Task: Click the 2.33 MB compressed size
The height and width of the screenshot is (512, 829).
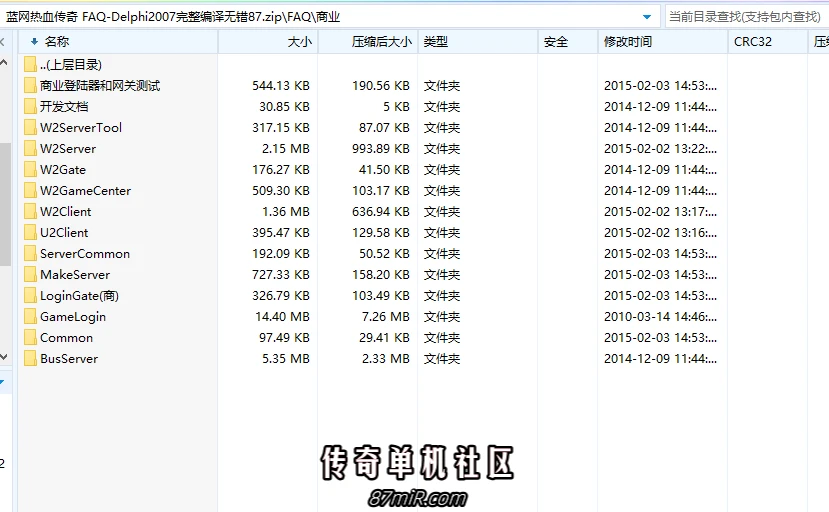Action: (x=386, y=359)
